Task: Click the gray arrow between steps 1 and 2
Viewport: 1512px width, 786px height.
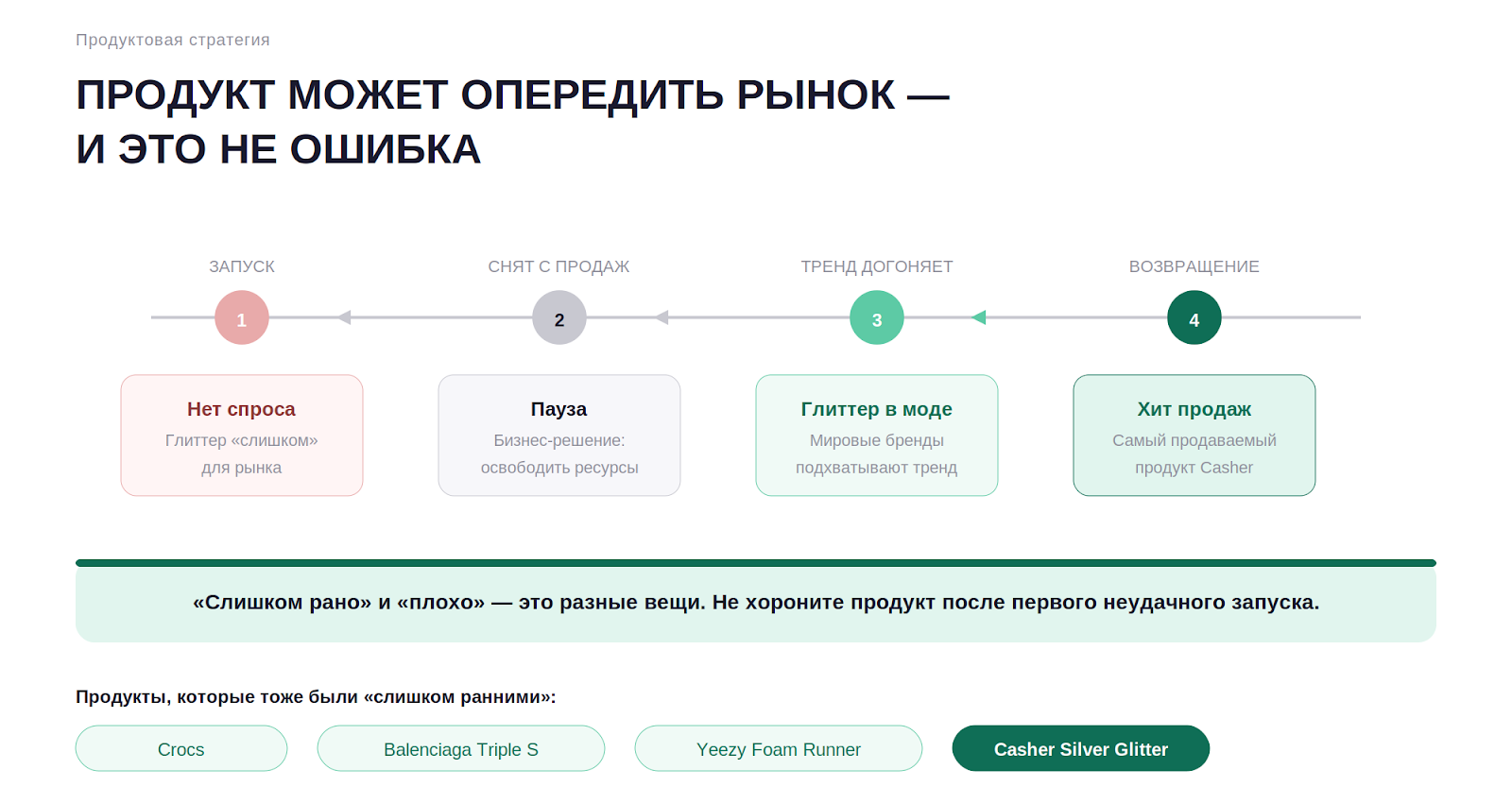Action: [344, 317]
